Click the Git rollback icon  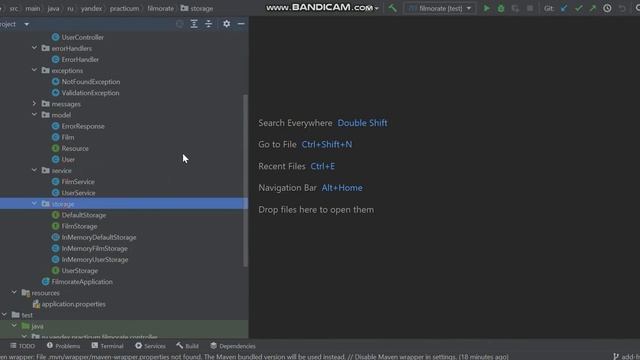[622, 8]
